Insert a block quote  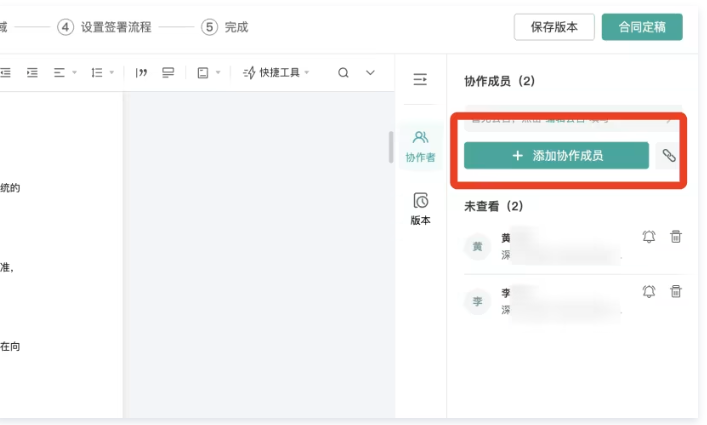click(141, 73)
